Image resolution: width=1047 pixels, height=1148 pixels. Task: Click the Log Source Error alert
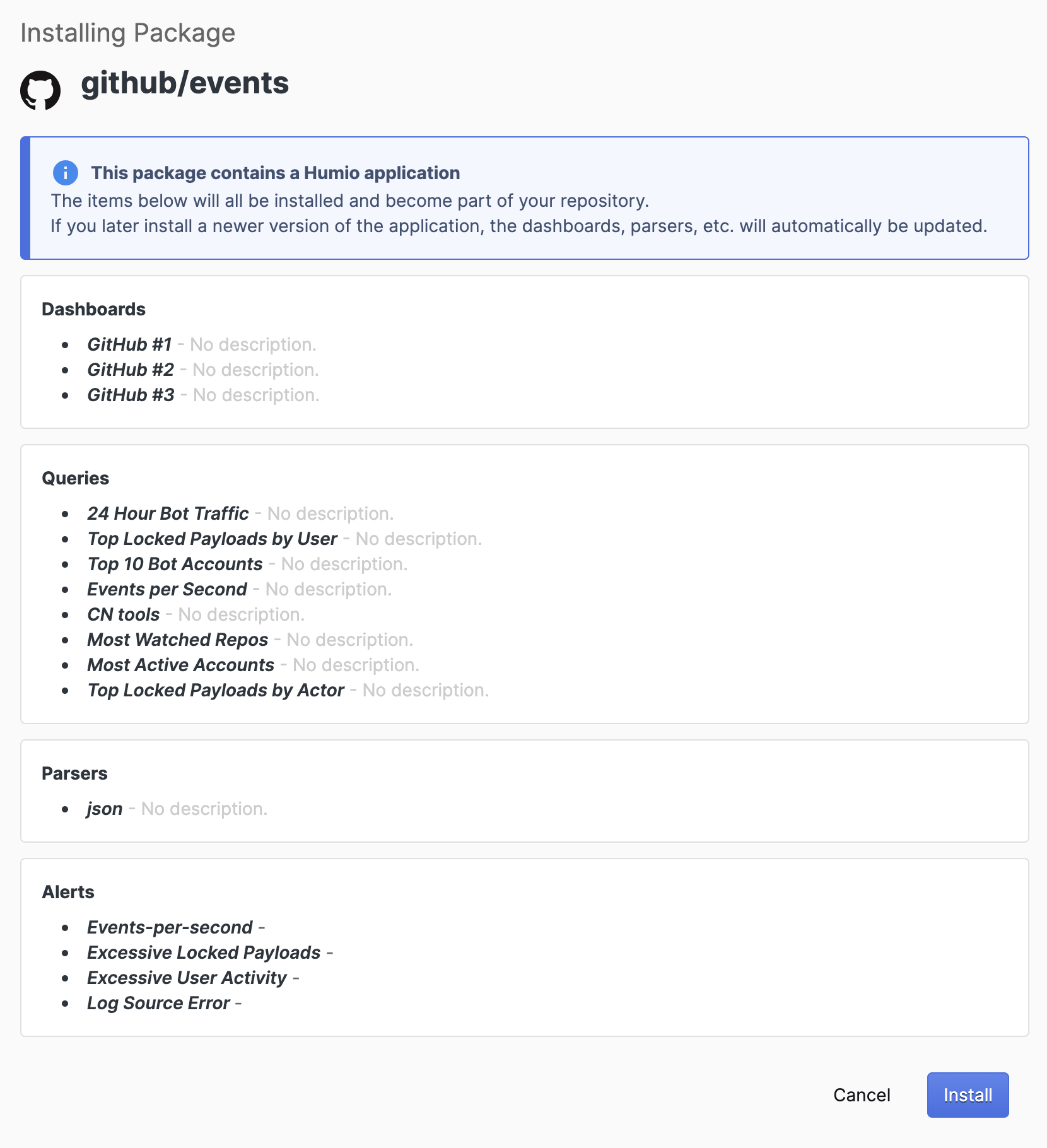tap(158, 1003)
